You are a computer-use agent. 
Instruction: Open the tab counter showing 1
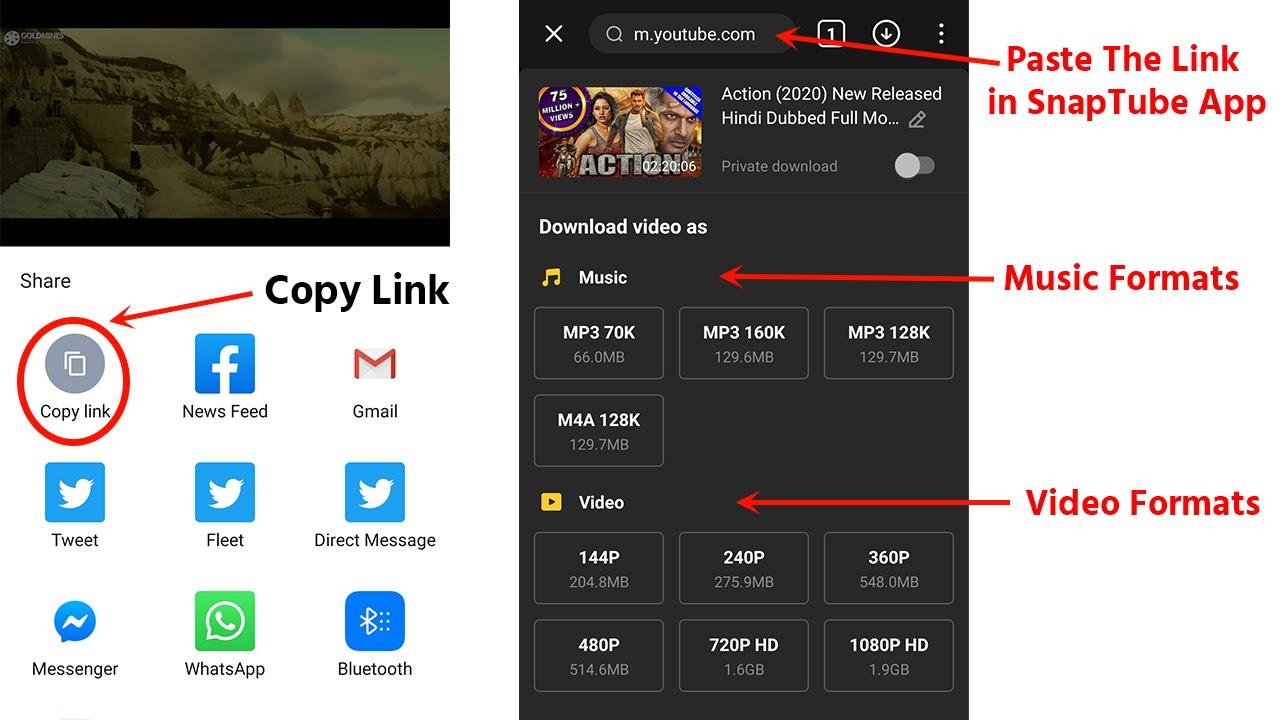831,34
